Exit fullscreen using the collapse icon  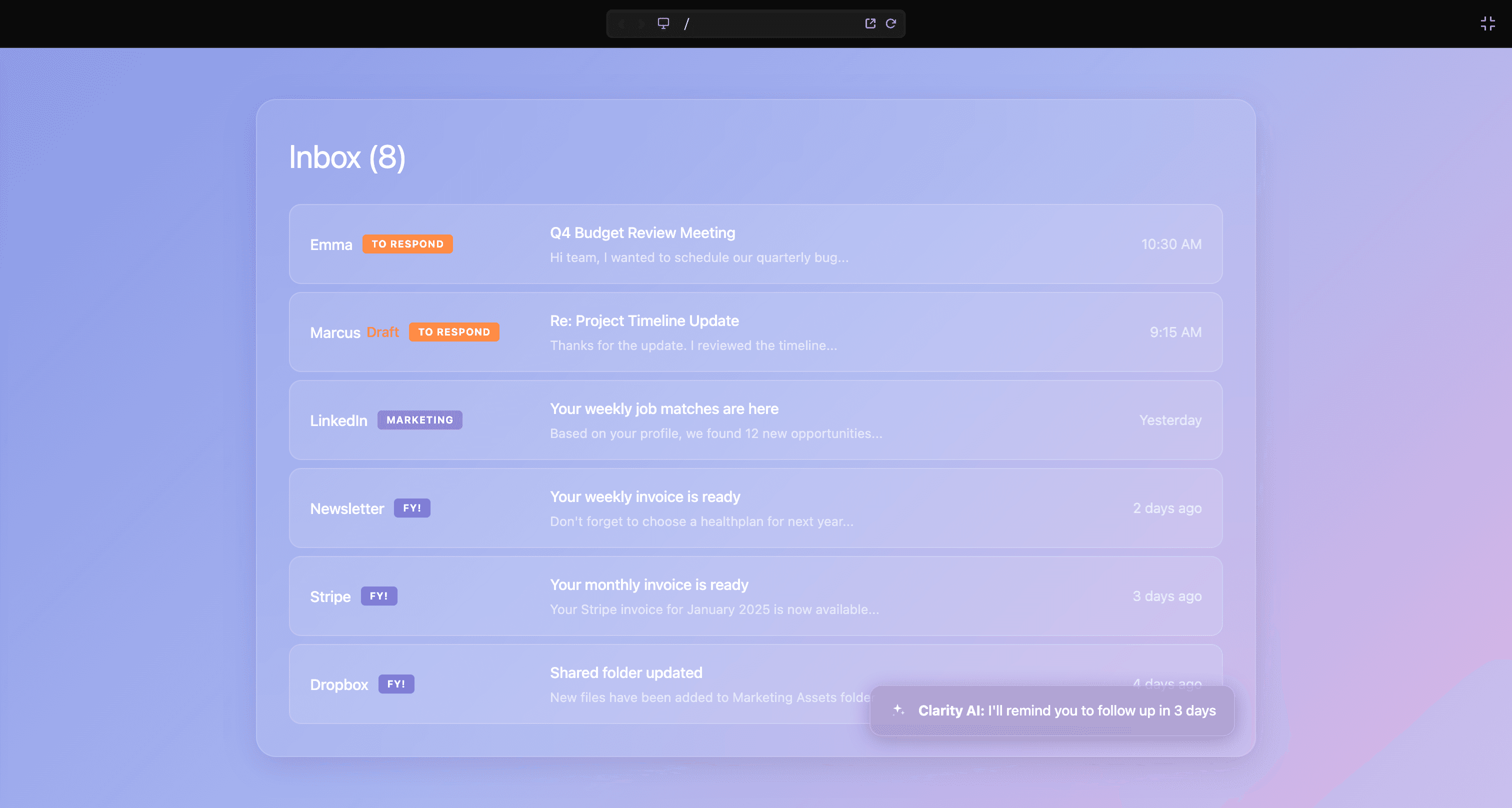(x=1487, y=23)
